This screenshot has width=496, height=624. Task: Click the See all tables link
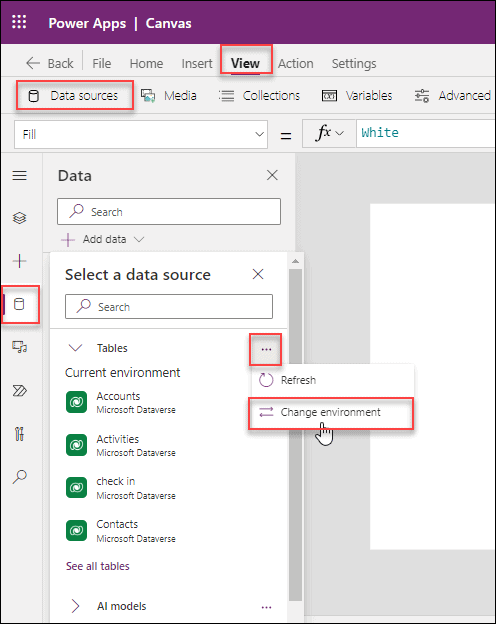point(98,566)
